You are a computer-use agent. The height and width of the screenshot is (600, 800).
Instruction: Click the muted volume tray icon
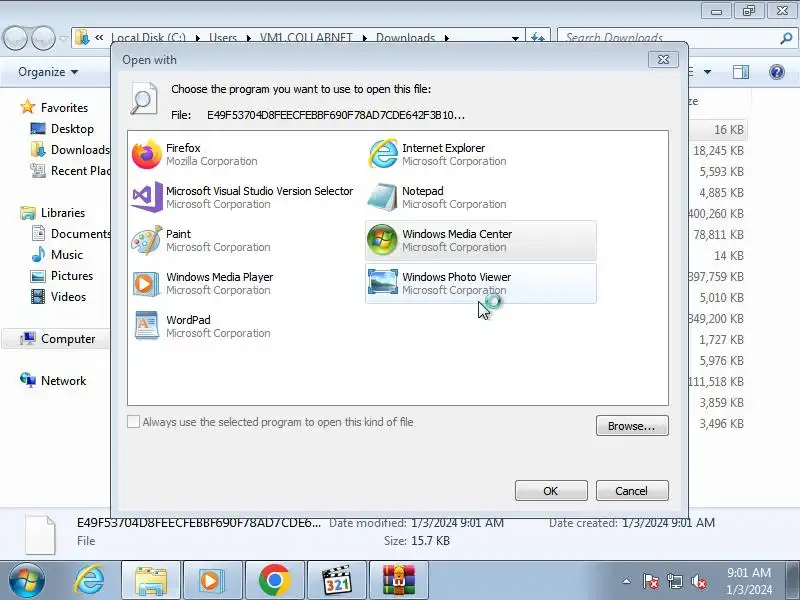coord(698,581)
